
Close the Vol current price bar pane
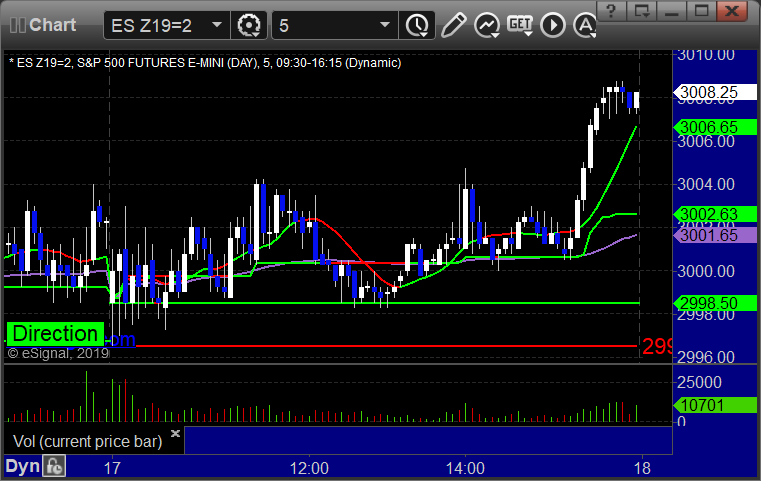tap(176, 433)
